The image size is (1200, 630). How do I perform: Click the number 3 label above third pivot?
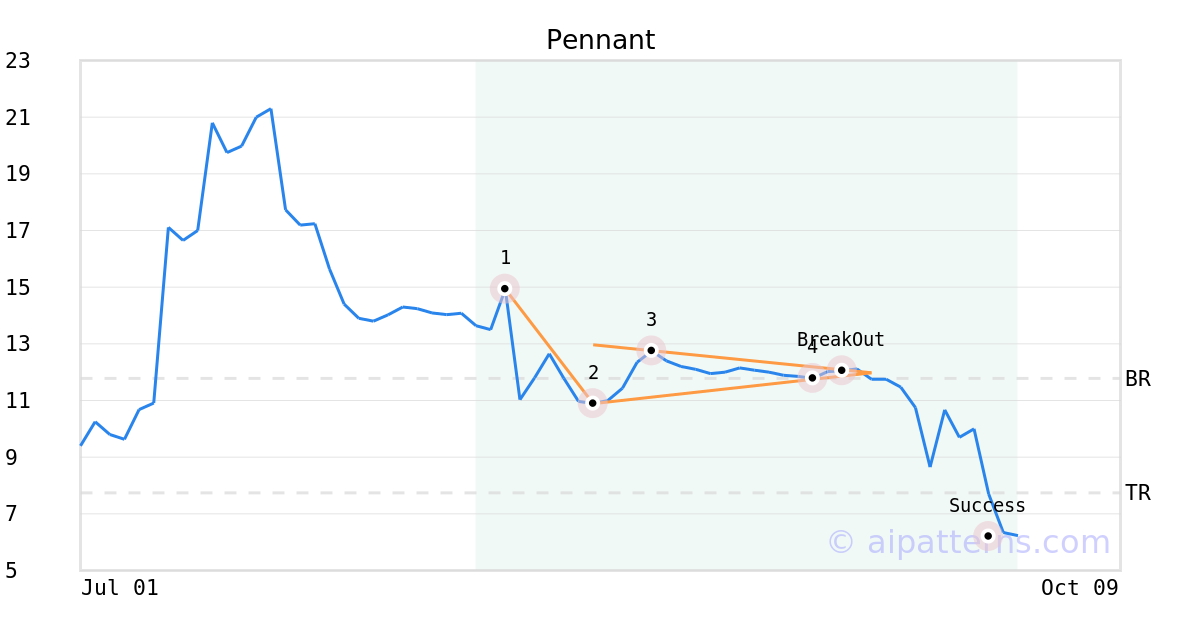coord(651,320)
